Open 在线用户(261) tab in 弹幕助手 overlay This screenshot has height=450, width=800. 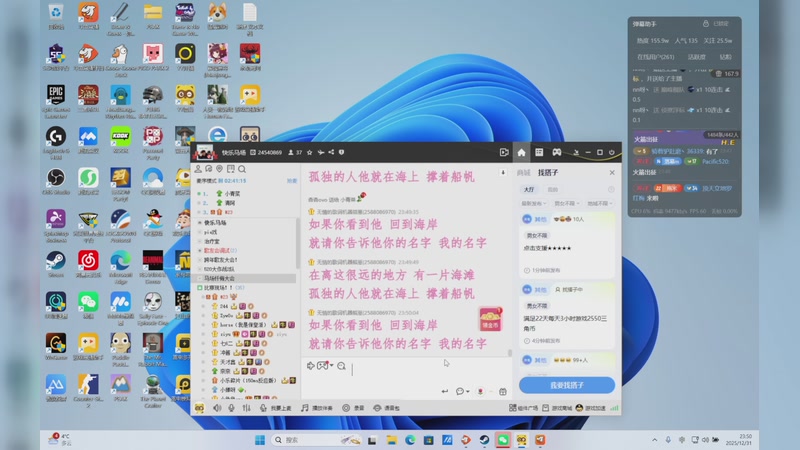pos(655,57)
